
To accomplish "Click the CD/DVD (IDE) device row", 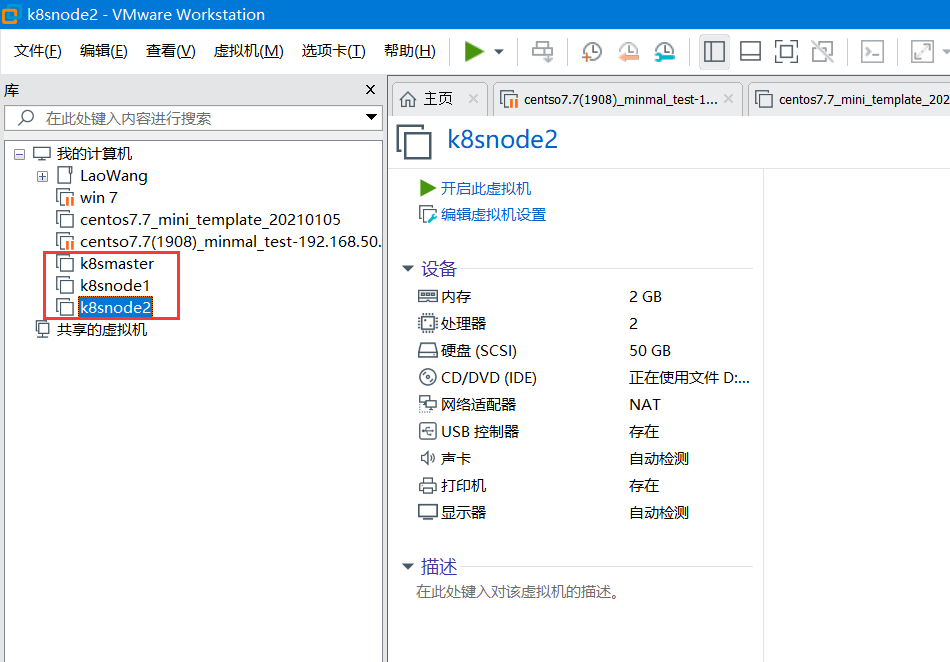I will 583,377.
